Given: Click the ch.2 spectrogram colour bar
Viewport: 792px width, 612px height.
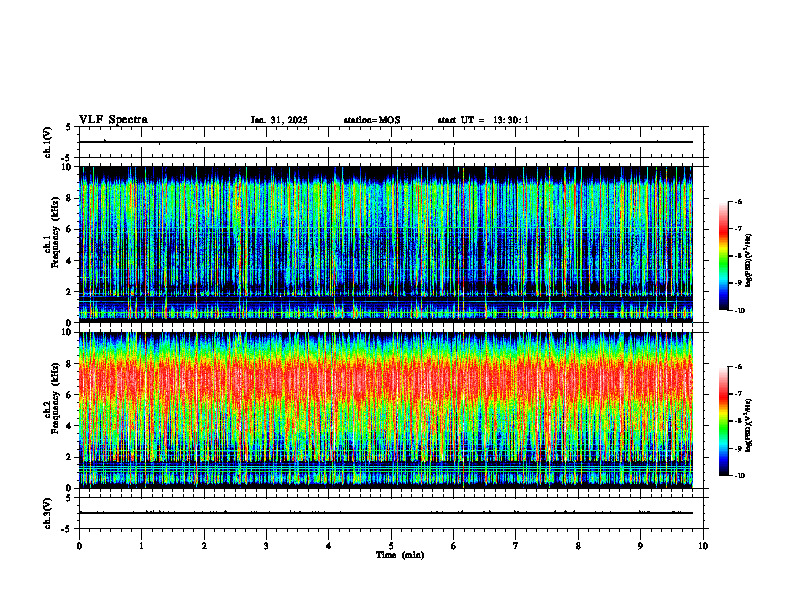Looking at the screenshot, I should click(x=723, y=421).
